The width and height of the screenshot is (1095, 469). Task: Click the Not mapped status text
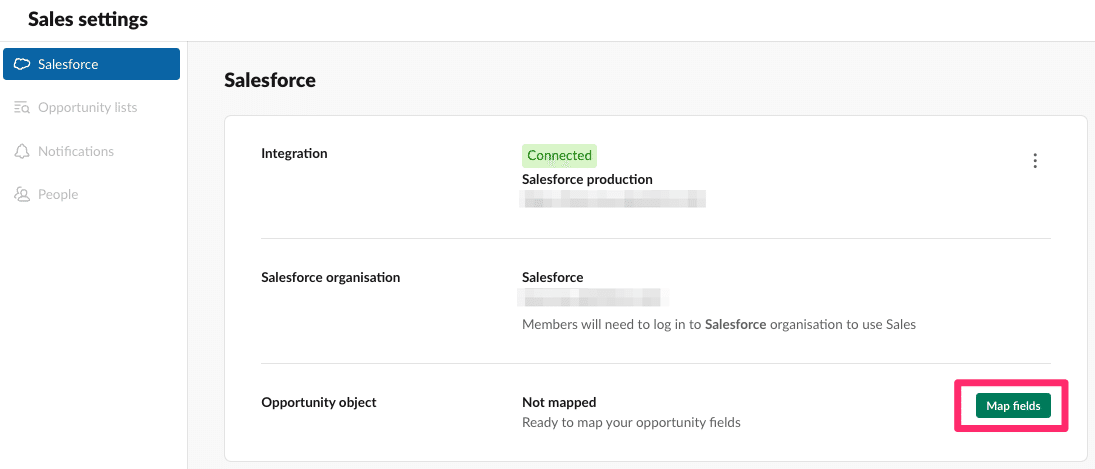[559, 402]
